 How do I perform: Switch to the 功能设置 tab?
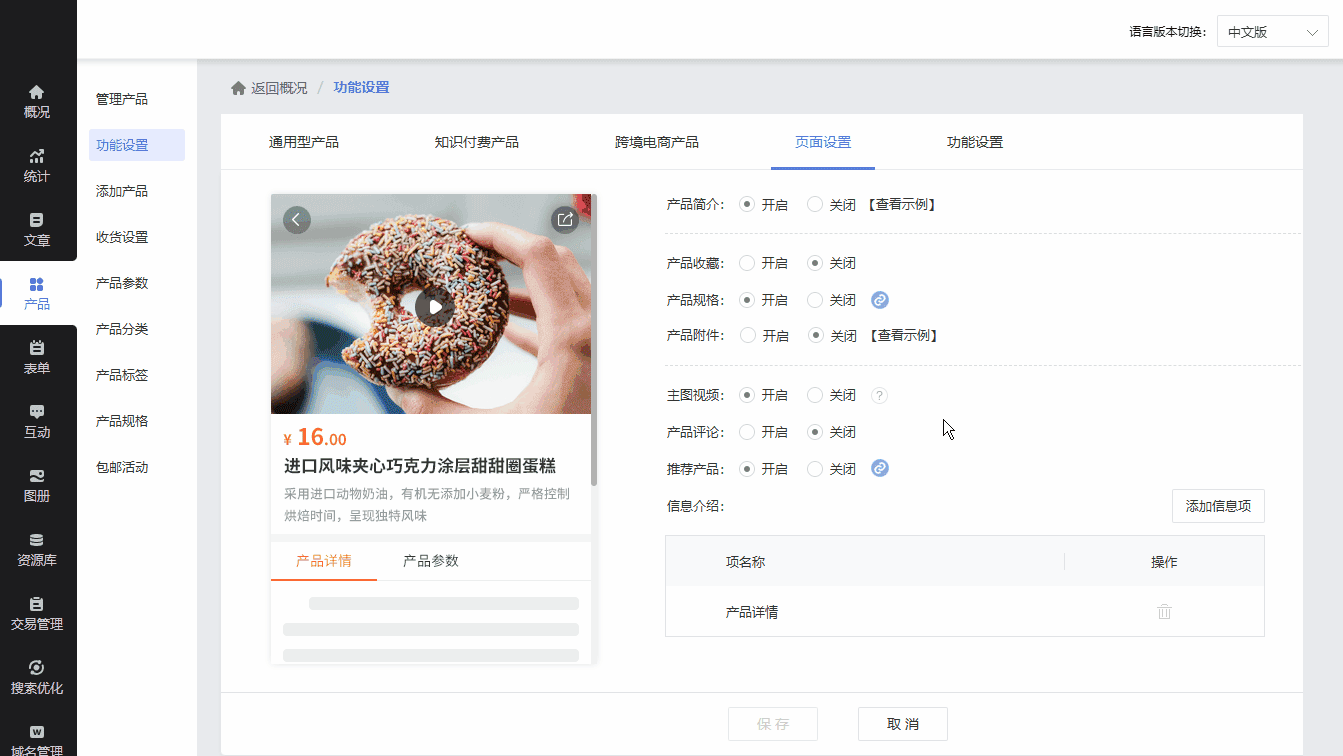974,142
